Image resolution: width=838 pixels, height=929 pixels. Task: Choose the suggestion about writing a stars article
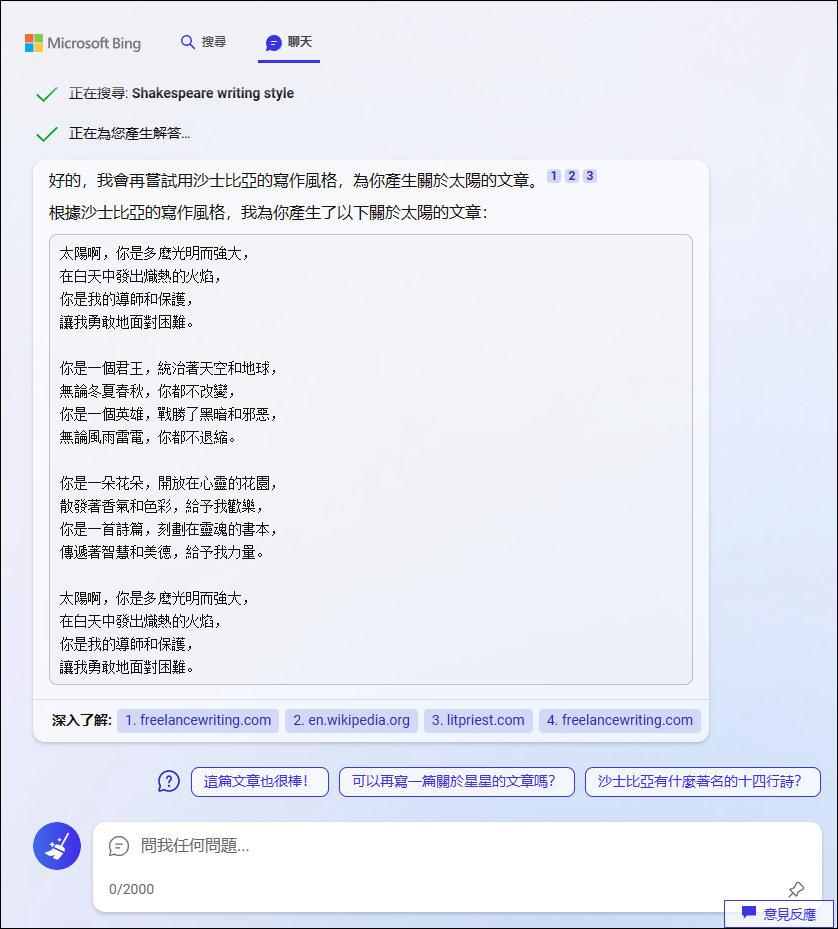pyautogui.click(x=456, y=781)
